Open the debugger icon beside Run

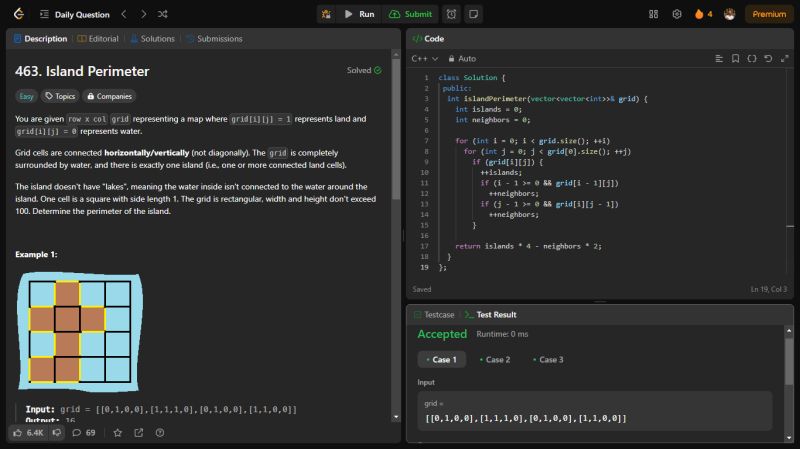click(327, 14)
